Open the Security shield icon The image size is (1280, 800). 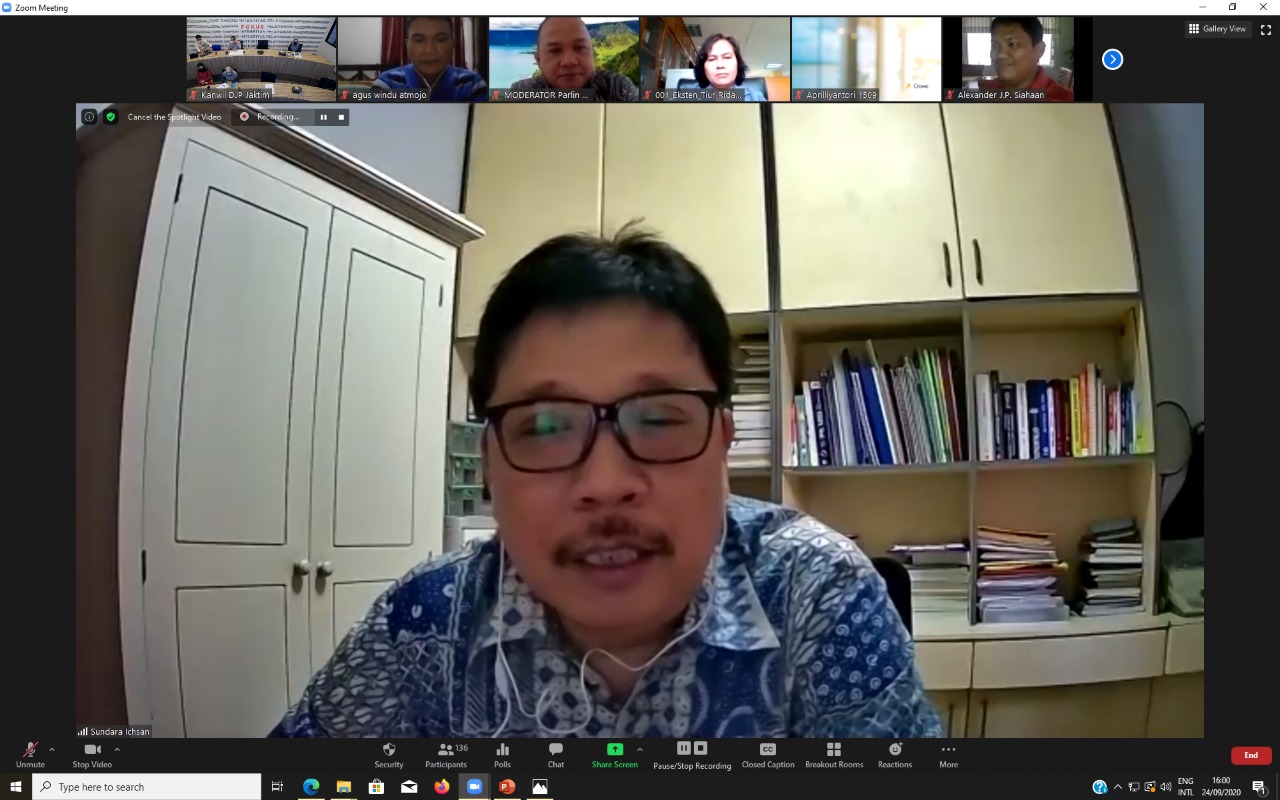point(389,750)
